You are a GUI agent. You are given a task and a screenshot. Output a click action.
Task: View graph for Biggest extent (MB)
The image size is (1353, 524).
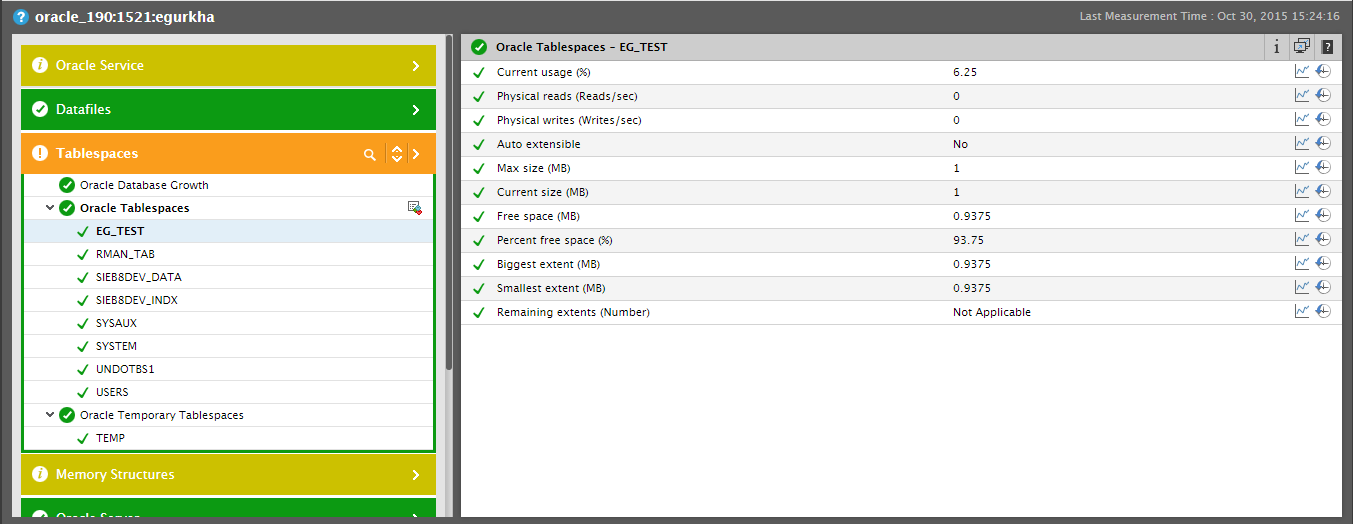pos(1301,263)
